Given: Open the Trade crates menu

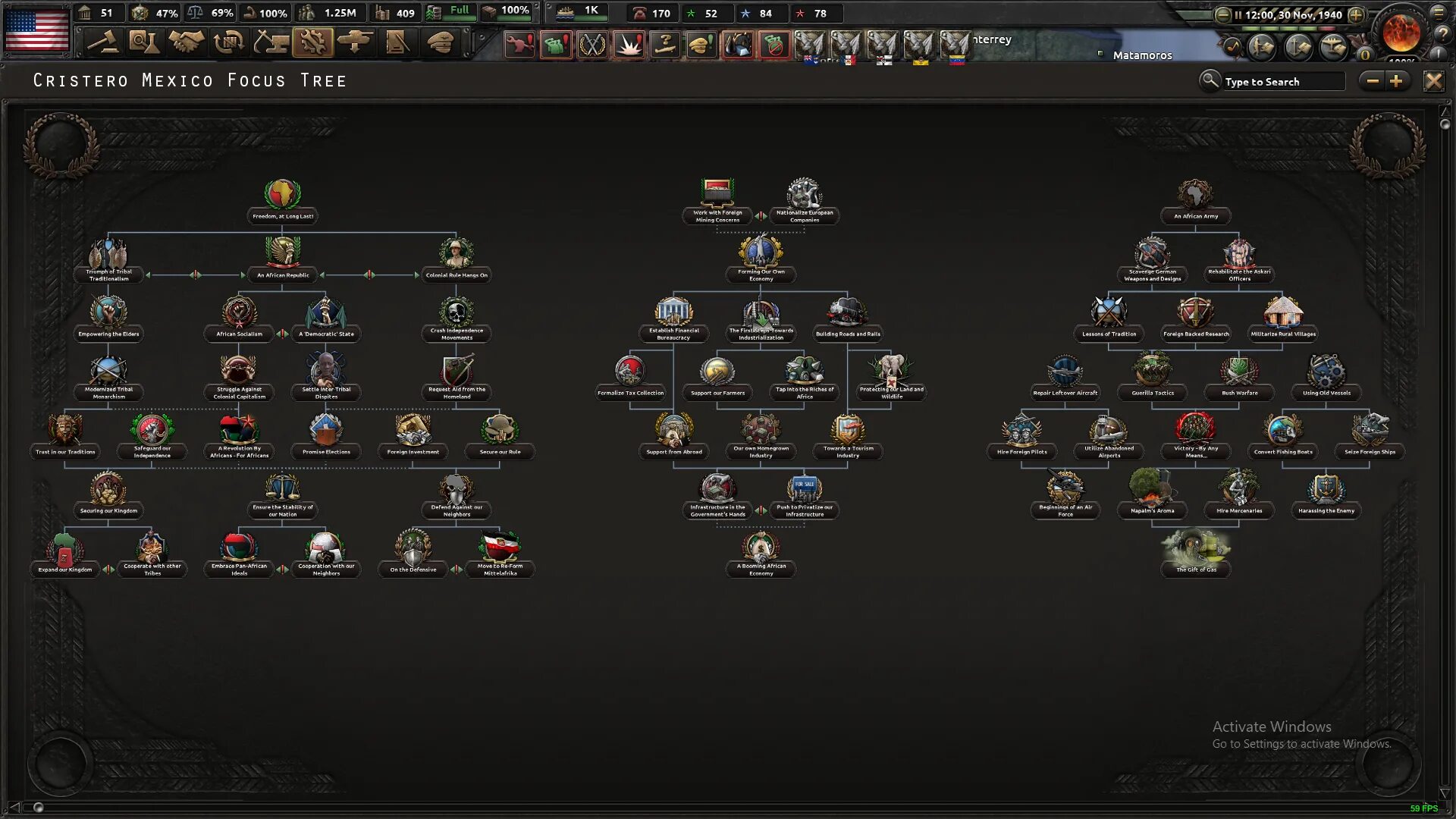Looking at the screenshot, I should coord(228,42).
